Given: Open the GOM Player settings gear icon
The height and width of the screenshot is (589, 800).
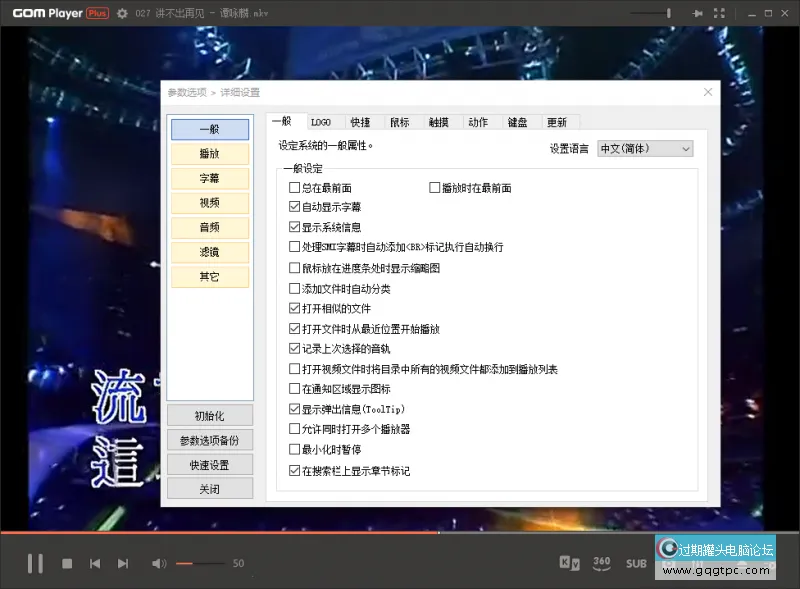Looking at the screenshot, I should tap(120, 14).
